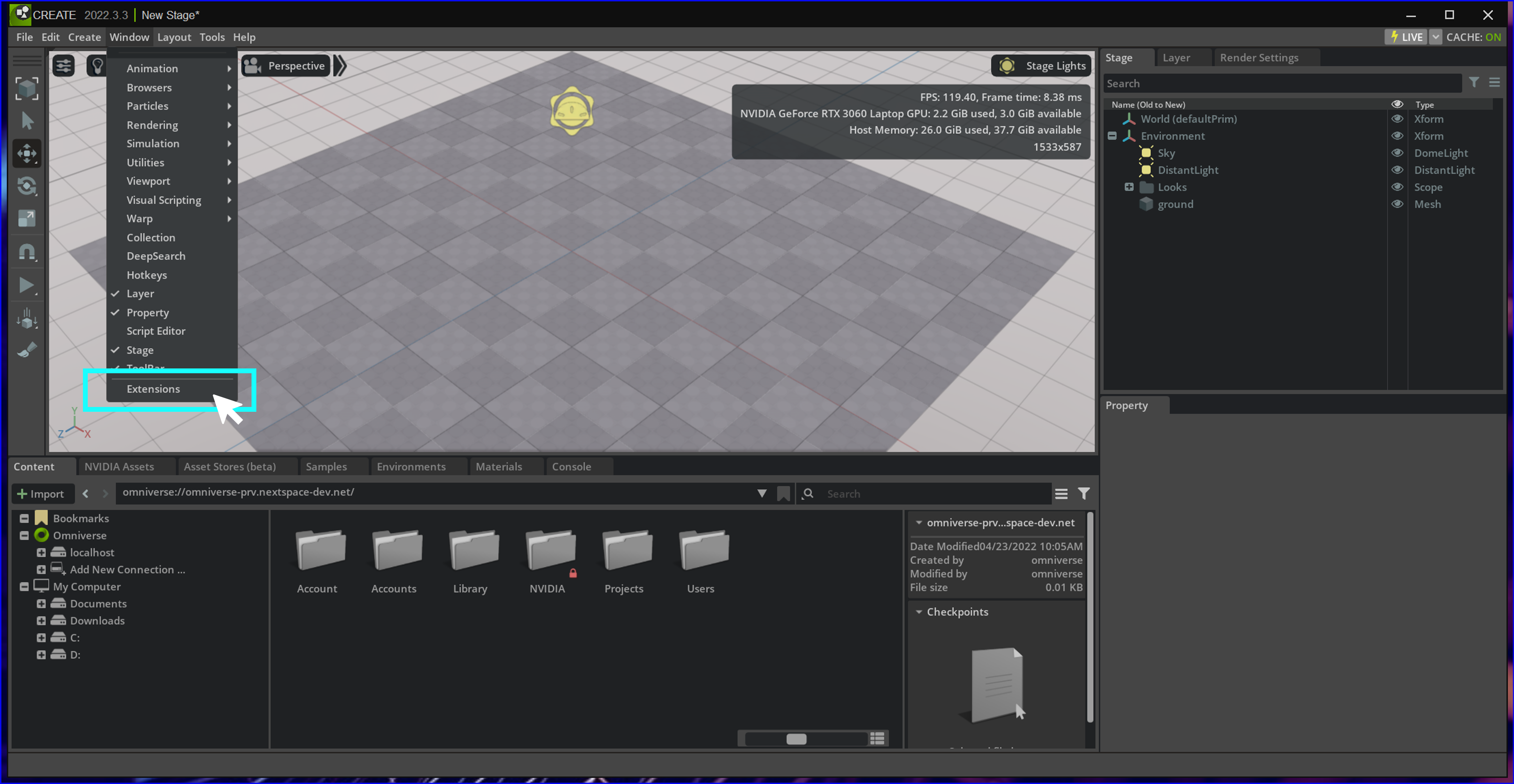
Task: Click the bookmark icon beside path bar
Action: pos(783,494)
